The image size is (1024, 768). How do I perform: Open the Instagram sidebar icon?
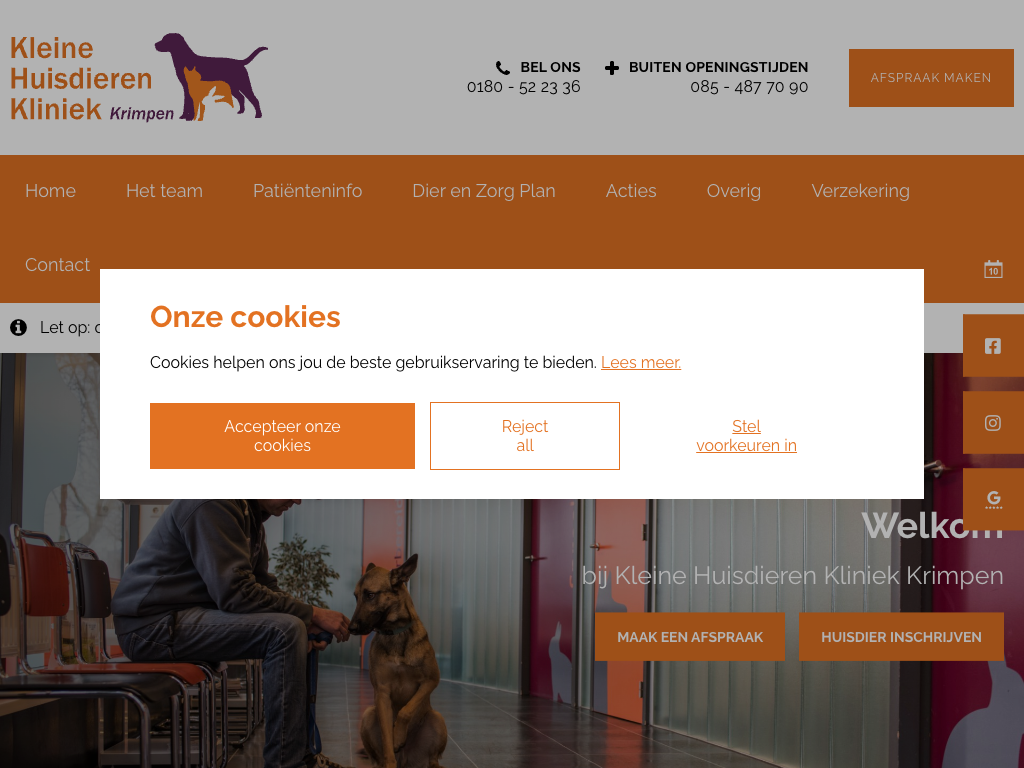pyautogui.click(x=993, y=423)
